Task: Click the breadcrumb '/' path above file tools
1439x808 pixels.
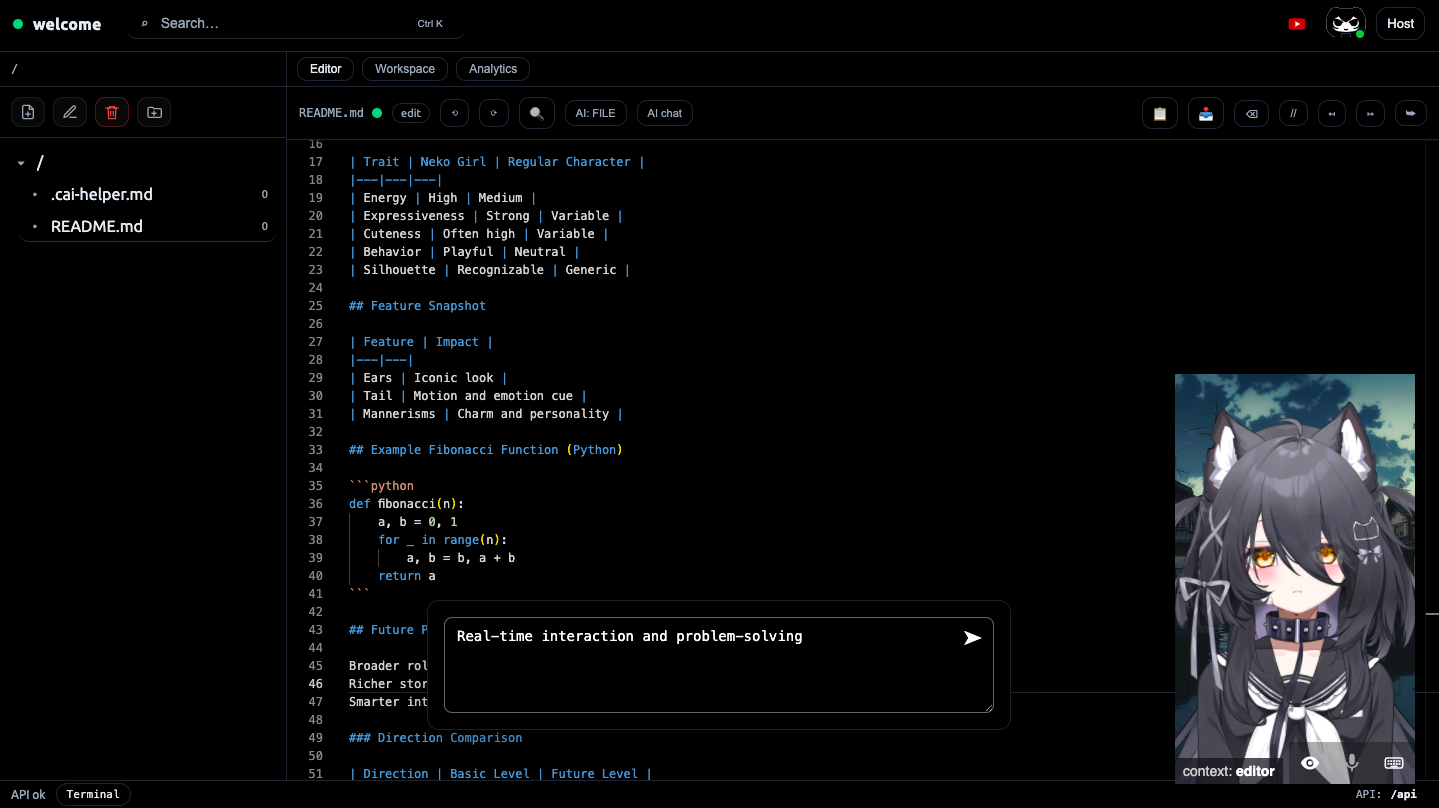Action: (x=15, y=69)
